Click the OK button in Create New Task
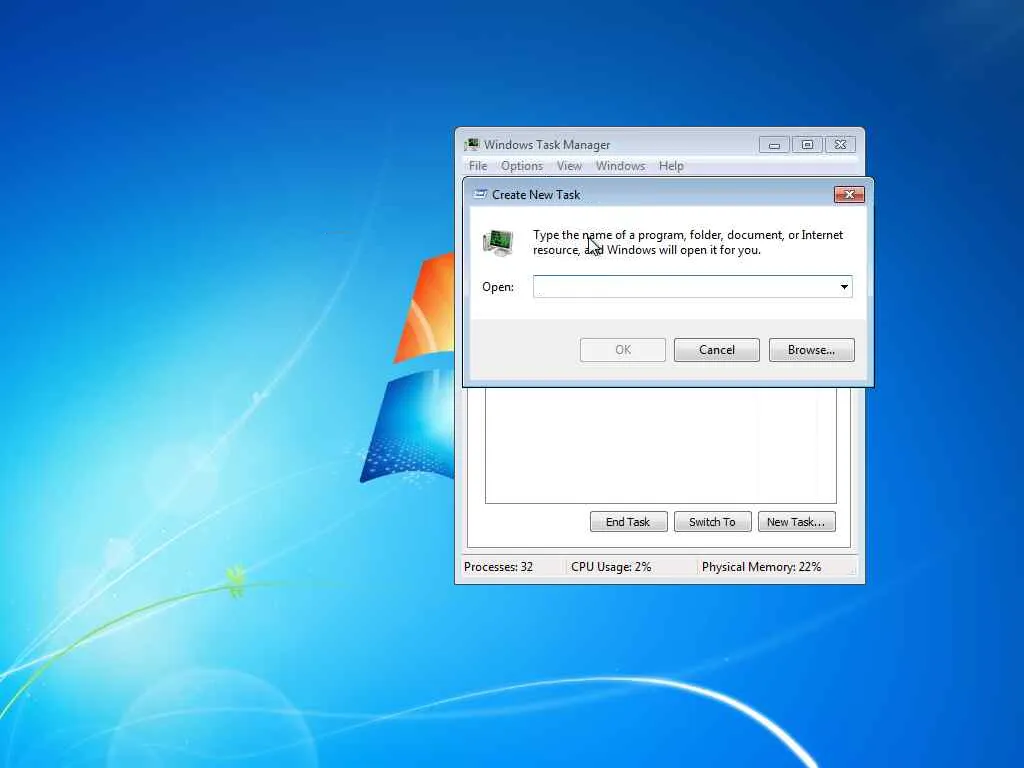Screen dimensions: 1024x768 (x=622, y=350)
